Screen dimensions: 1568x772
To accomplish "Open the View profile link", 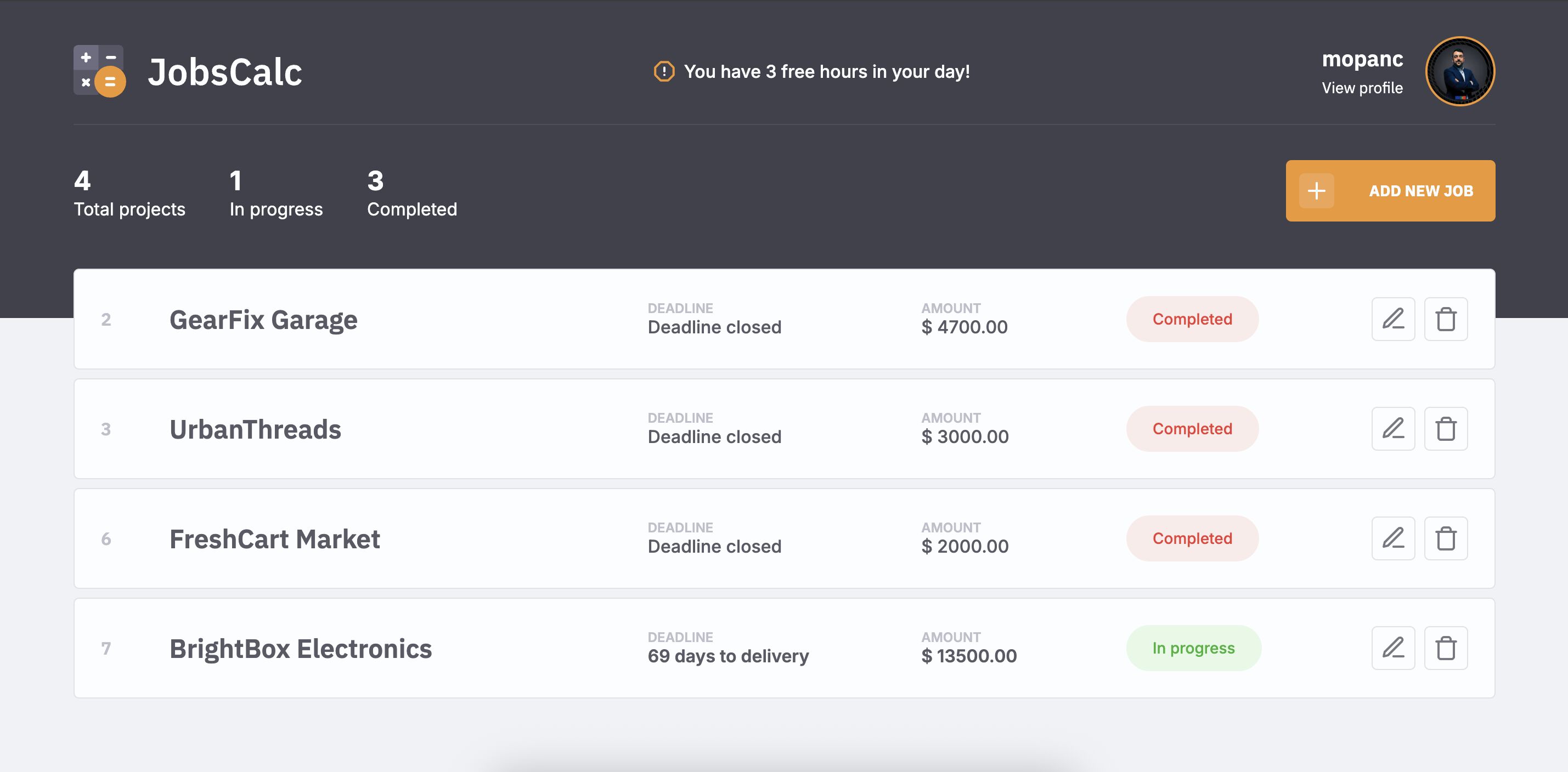I will coord(1362,88).
